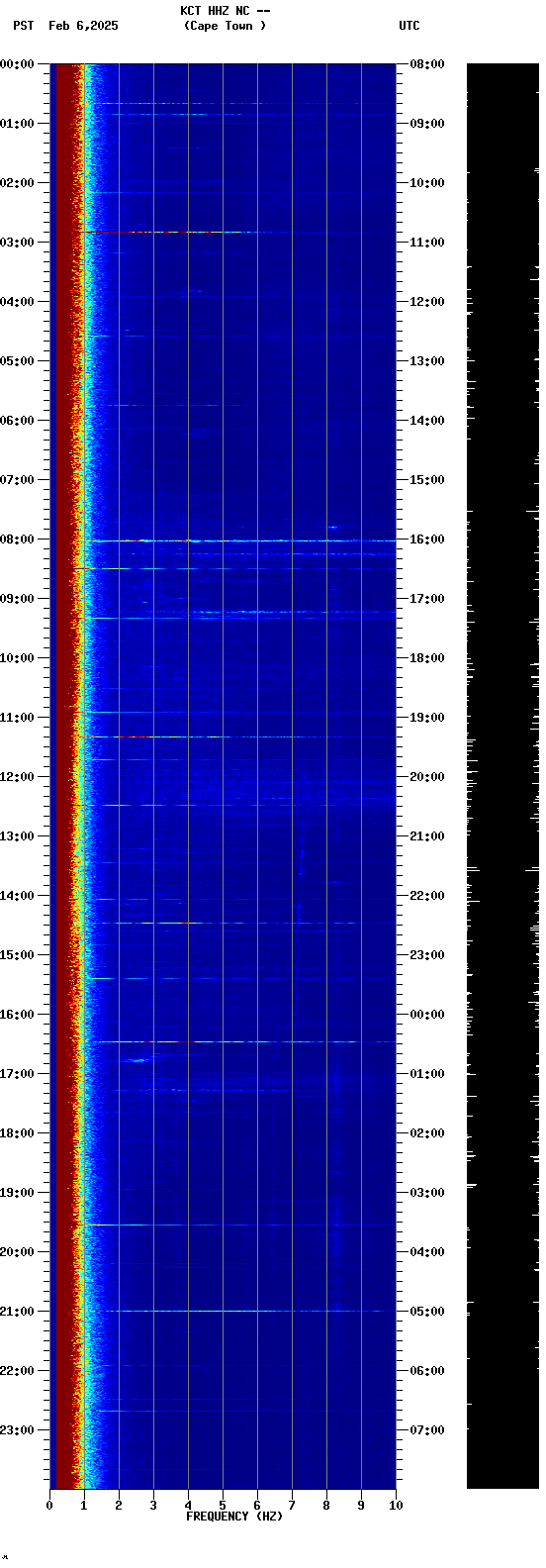Click the station title KCT HHZ NC
Screen dimensions: 546x1568
(215, 11)
